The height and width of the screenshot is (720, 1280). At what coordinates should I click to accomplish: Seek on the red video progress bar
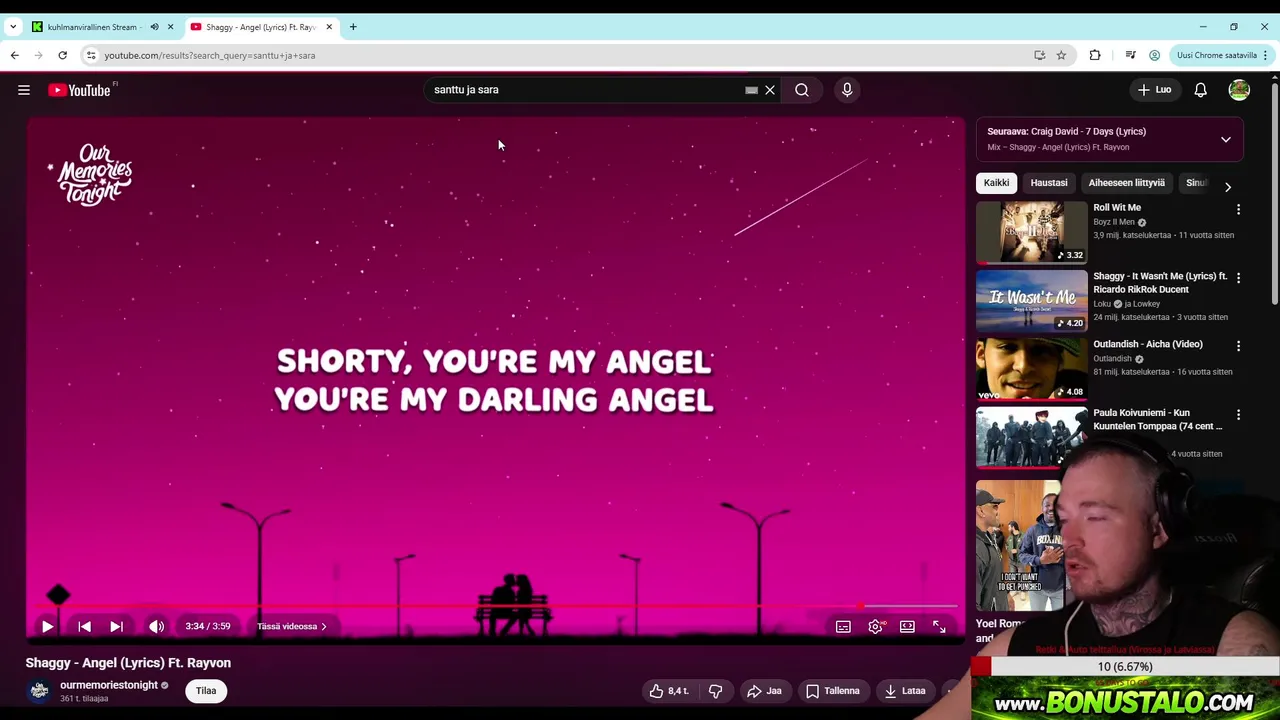(x=496, y=605)
